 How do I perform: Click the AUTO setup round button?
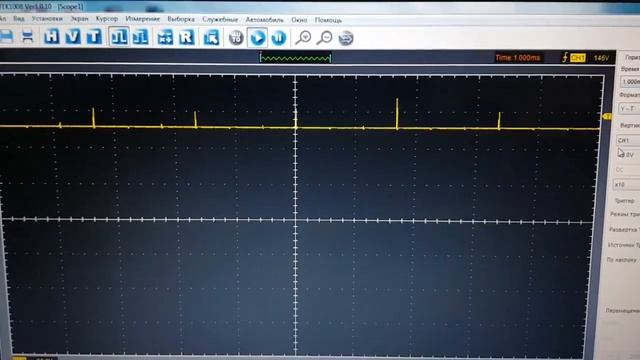tap(236, 38)
